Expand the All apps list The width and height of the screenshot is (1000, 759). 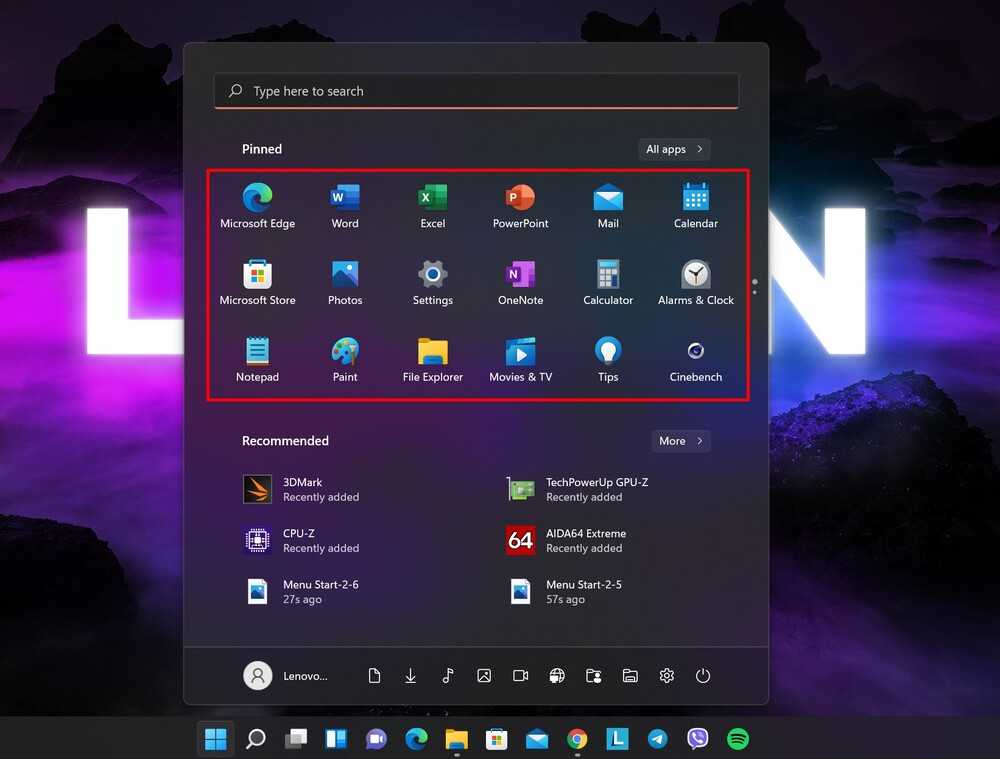674,149
